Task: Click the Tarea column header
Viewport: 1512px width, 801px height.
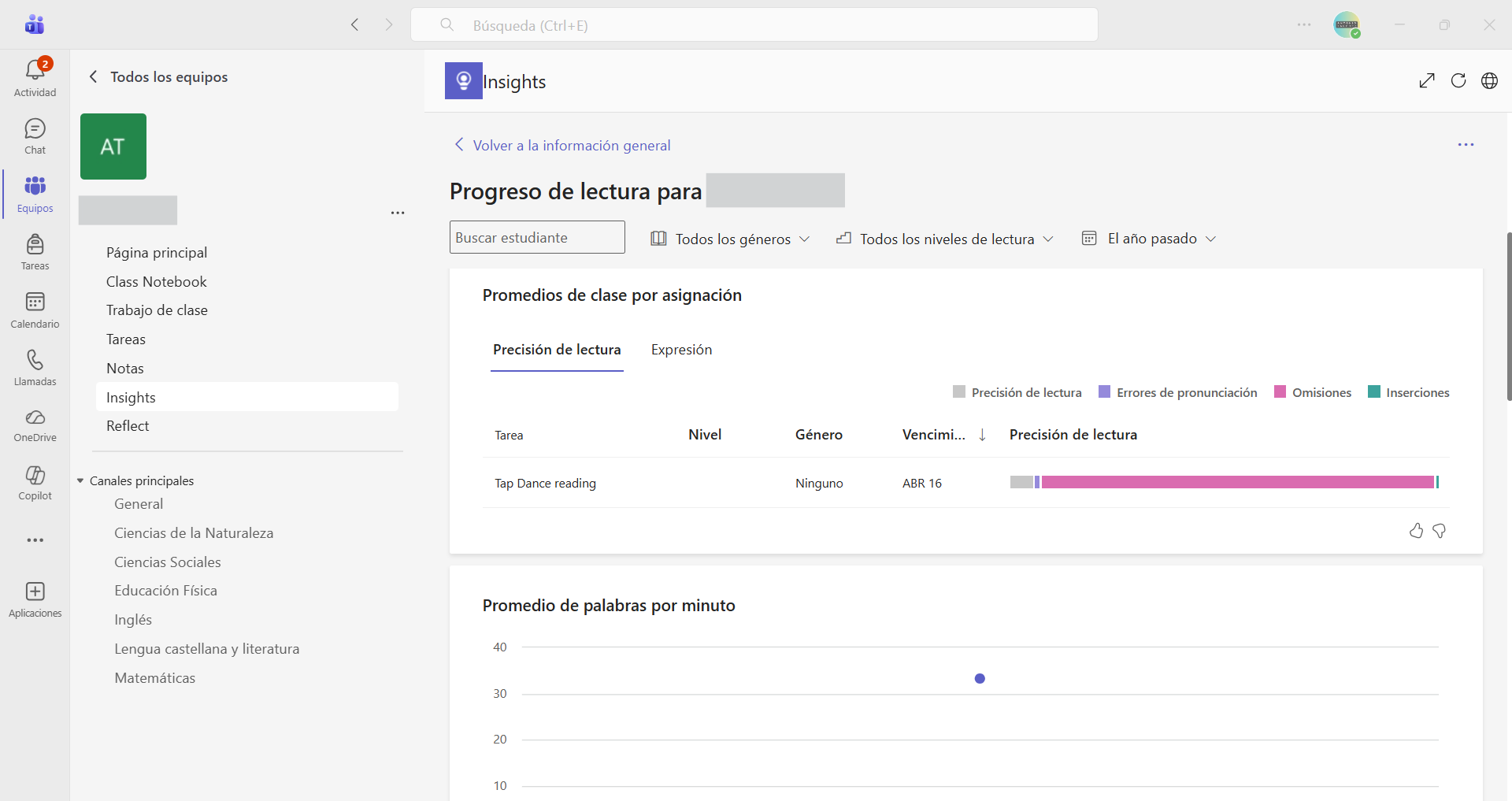Action: tap(509, 435)
